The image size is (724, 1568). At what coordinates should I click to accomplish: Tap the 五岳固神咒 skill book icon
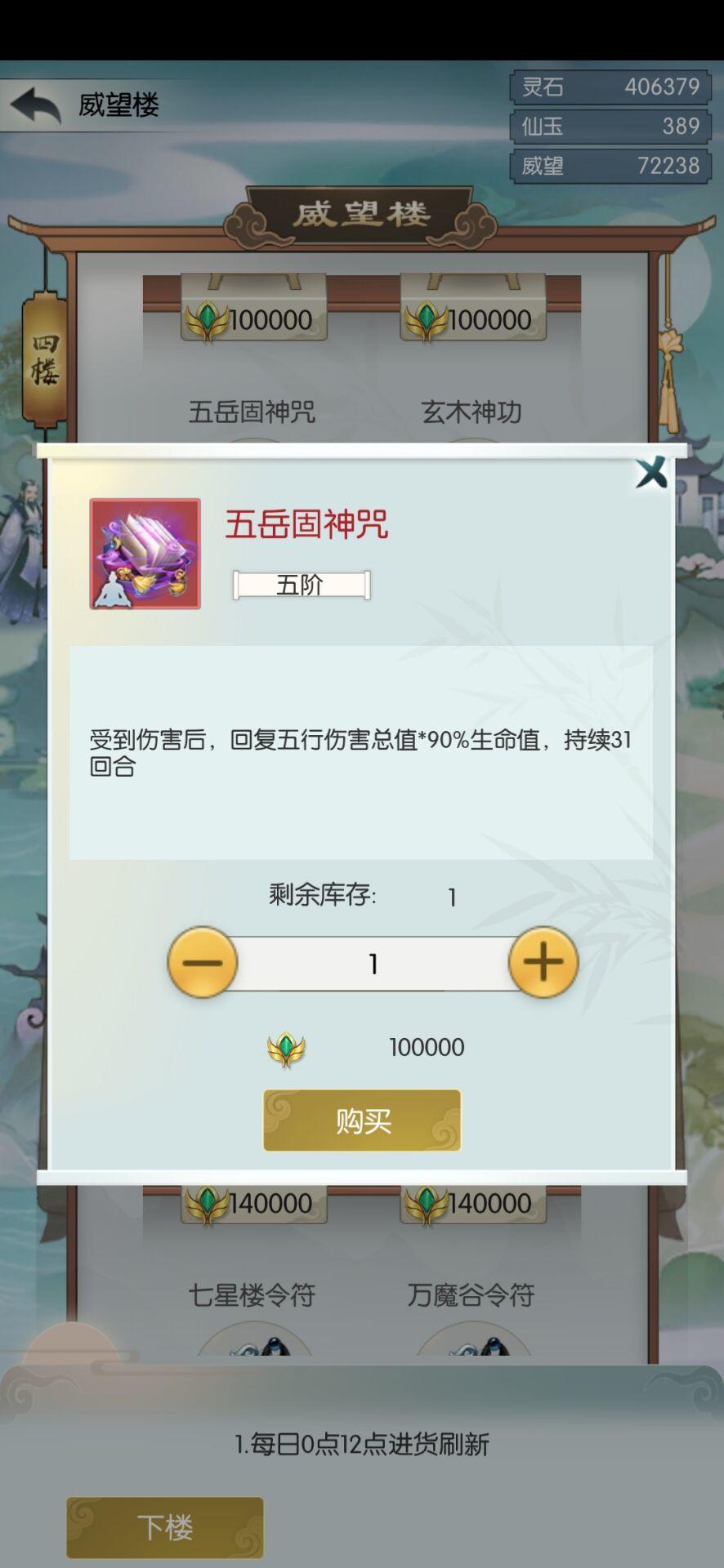click(145, 554)
